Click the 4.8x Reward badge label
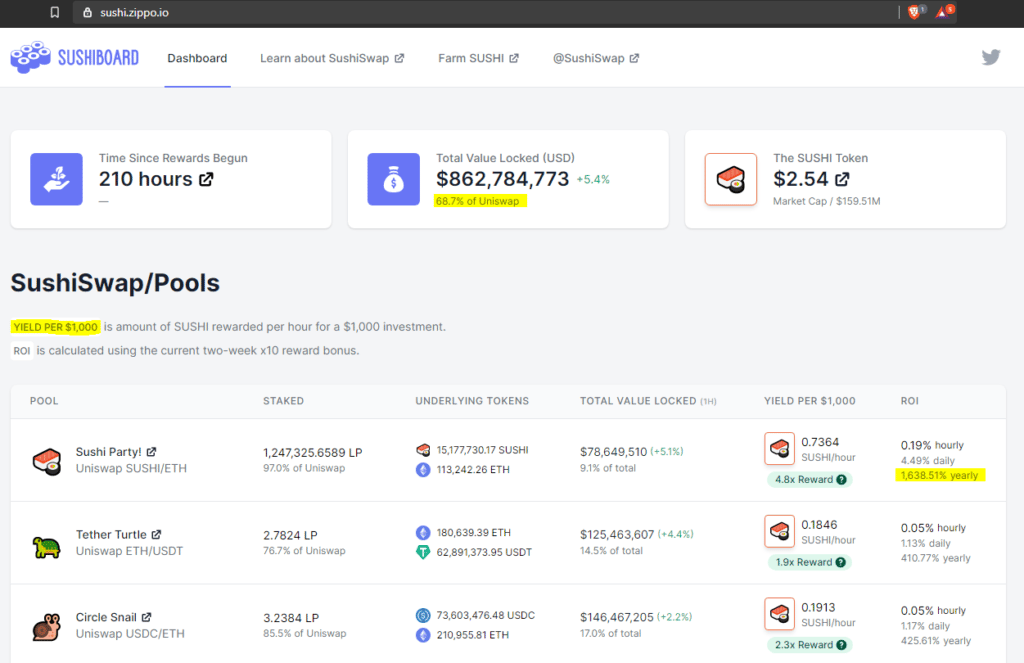 (x=804, y=479)
